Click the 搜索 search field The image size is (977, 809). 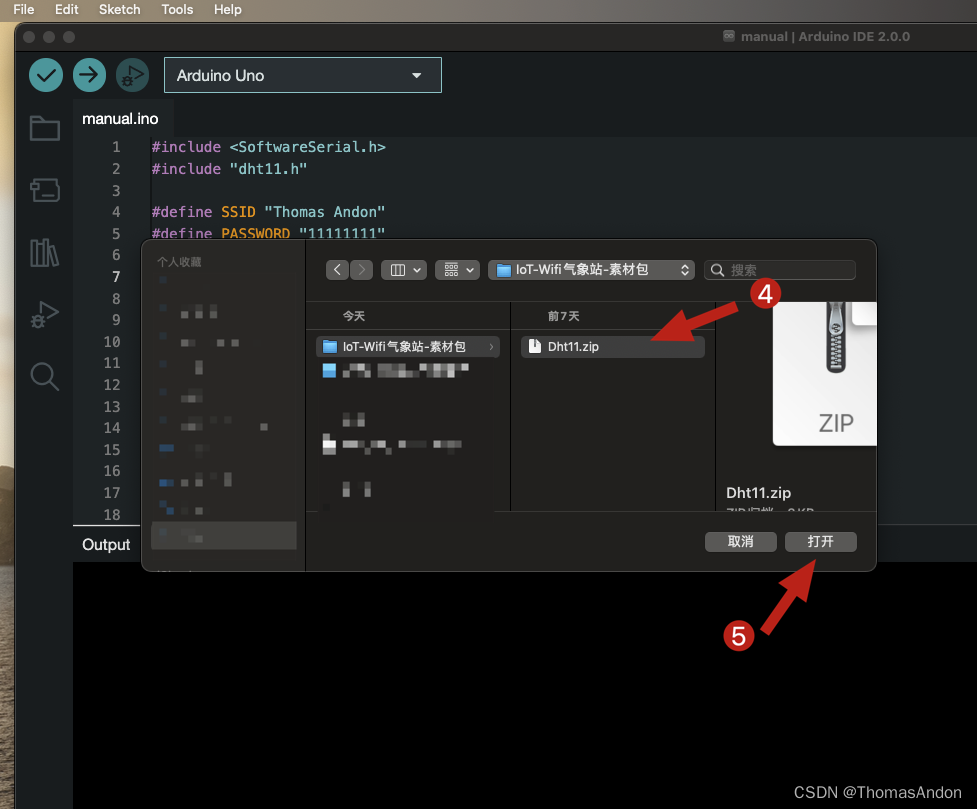coord(780,270)
